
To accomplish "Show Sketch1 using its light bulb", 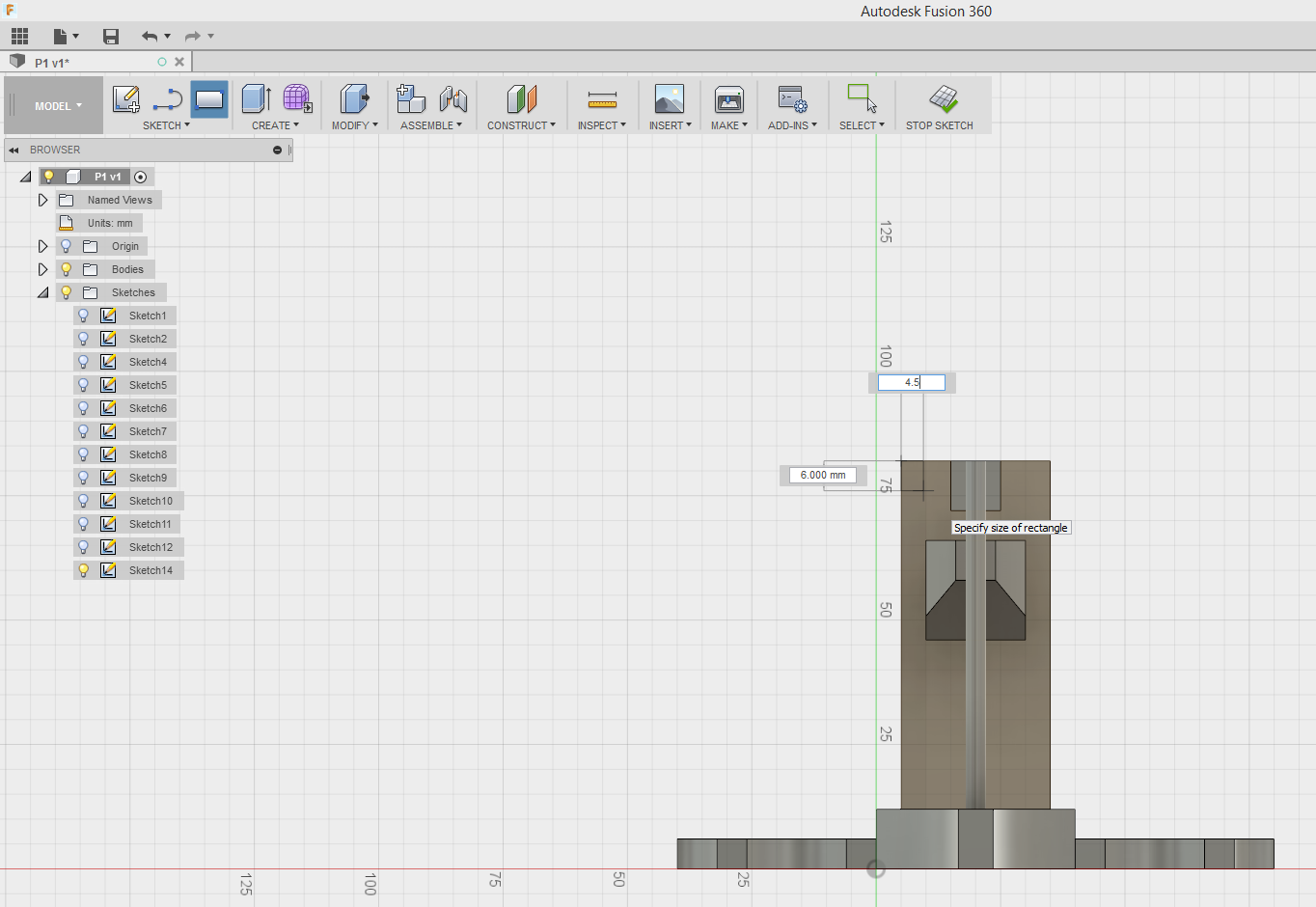I will 83,316.
